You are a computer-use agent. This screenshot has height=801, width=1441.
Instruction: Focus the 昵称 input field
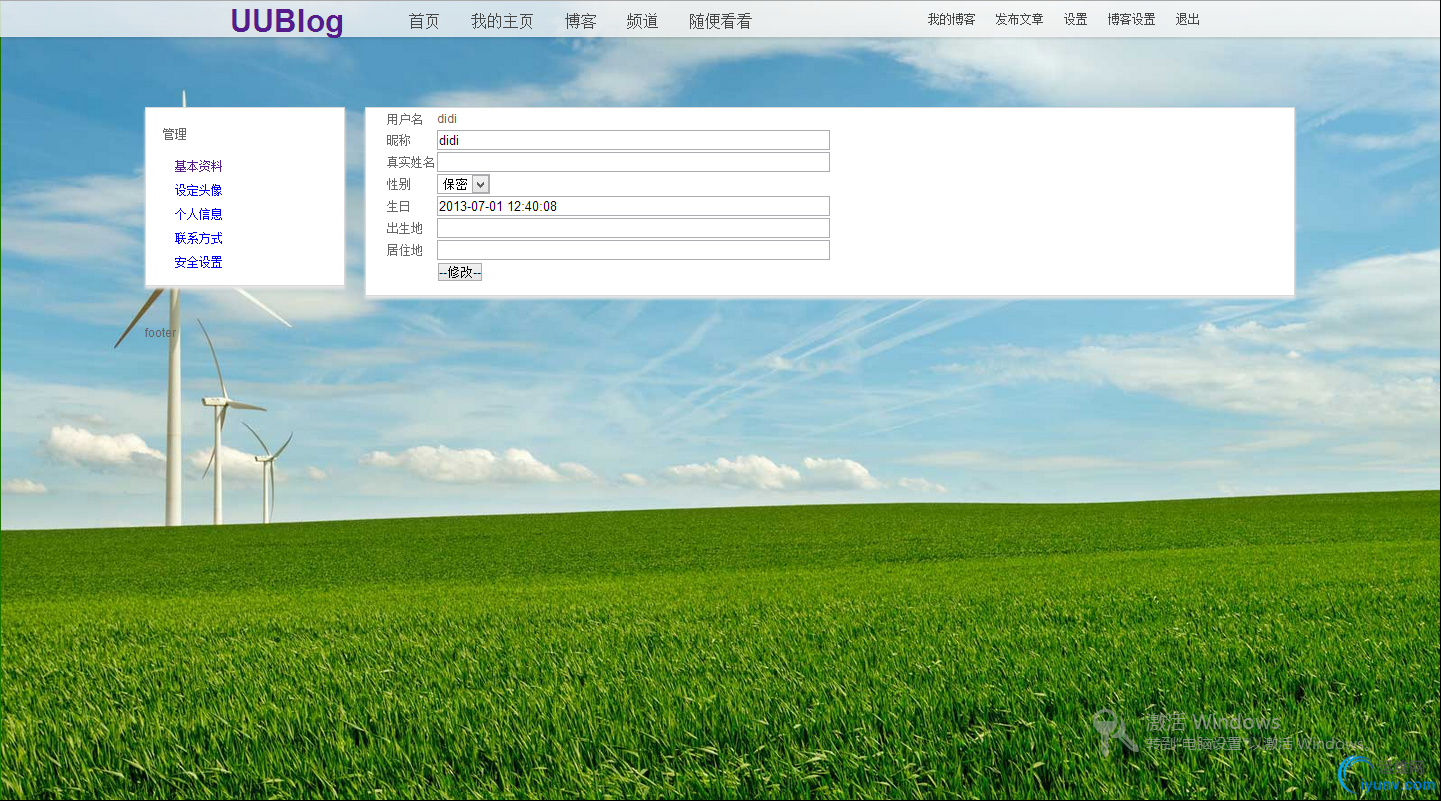[x=633, y=140]
